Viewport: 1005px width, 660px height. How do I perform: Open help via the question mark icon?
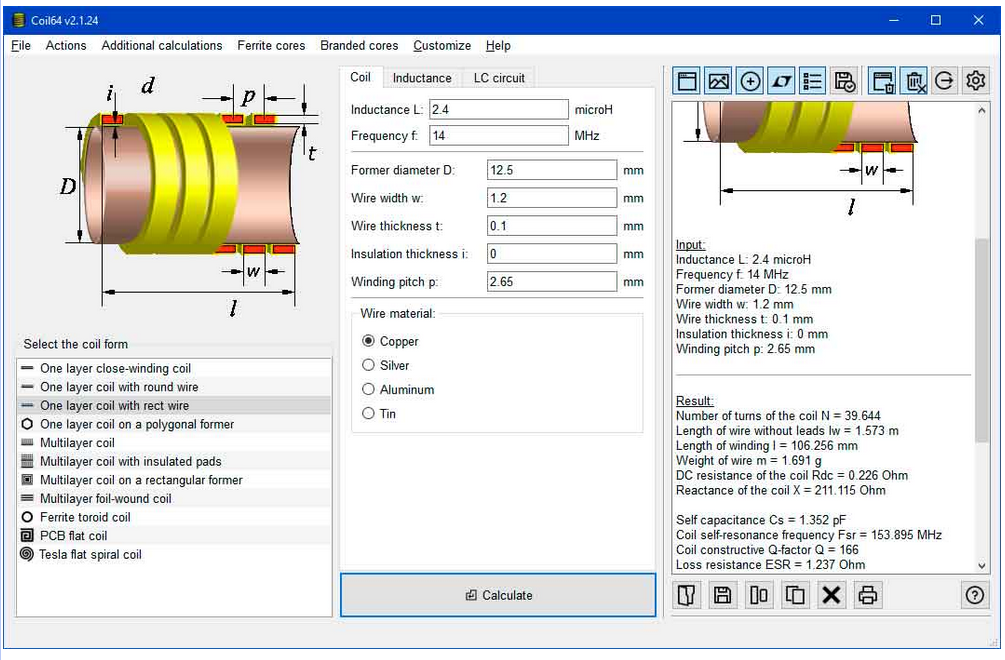974,595
